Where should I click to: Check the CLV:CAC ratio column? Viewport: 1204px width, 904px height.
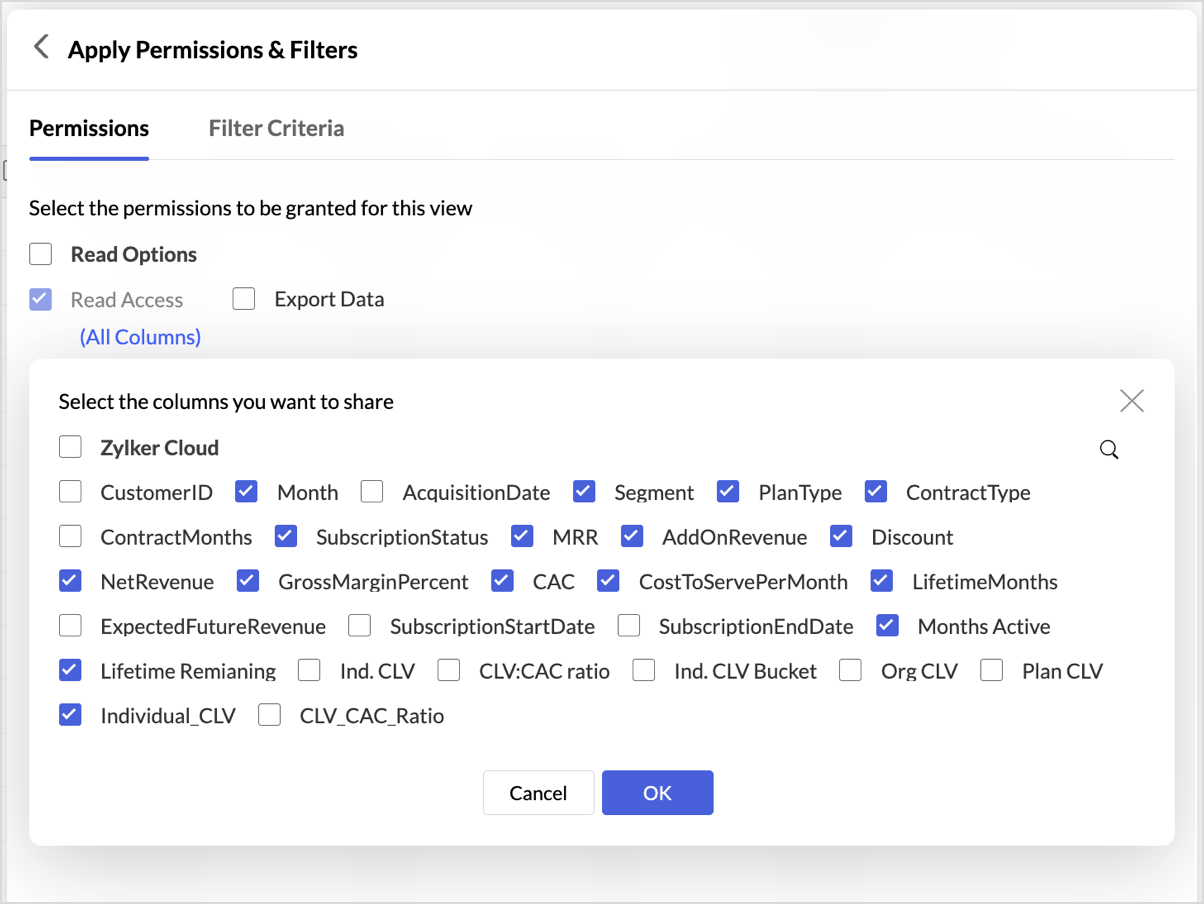point(449,670)
